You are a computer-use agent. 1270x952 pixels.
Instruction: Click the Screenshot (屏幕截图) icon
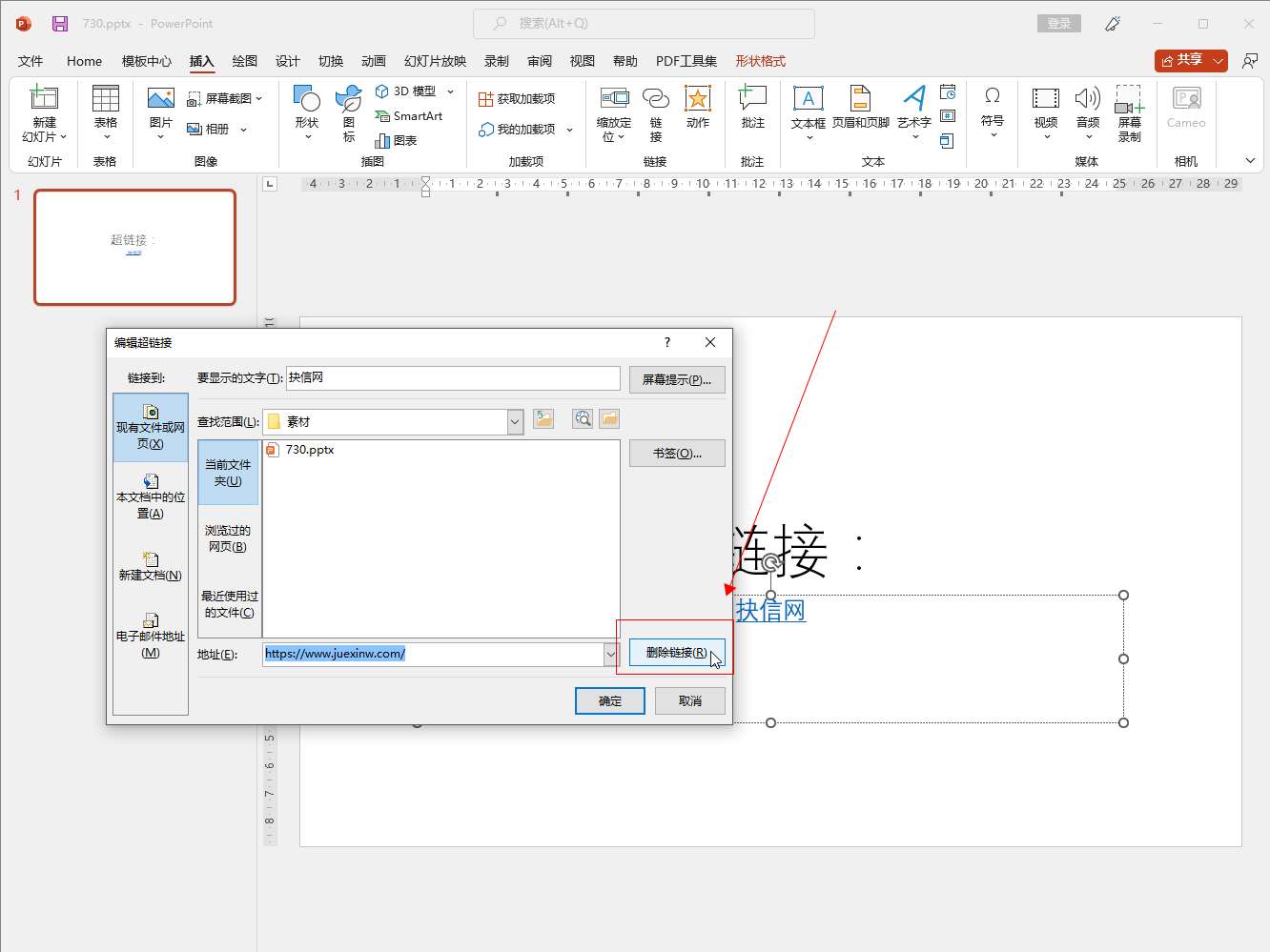(194, 98)
